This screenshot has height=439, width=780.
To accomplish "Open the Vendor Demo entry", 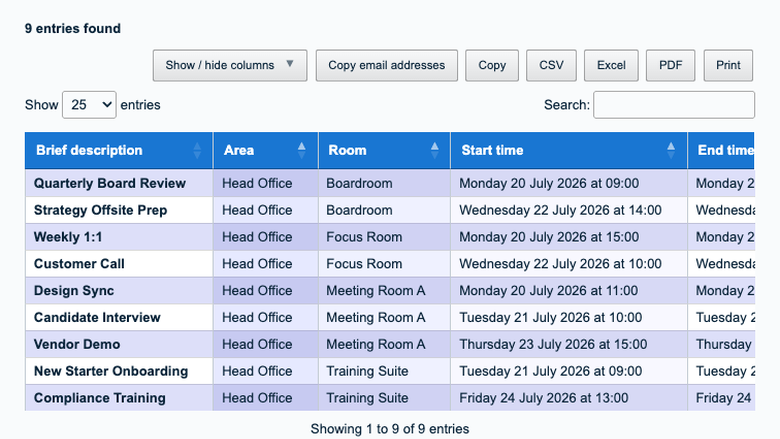I will click(x=77, y=345).
